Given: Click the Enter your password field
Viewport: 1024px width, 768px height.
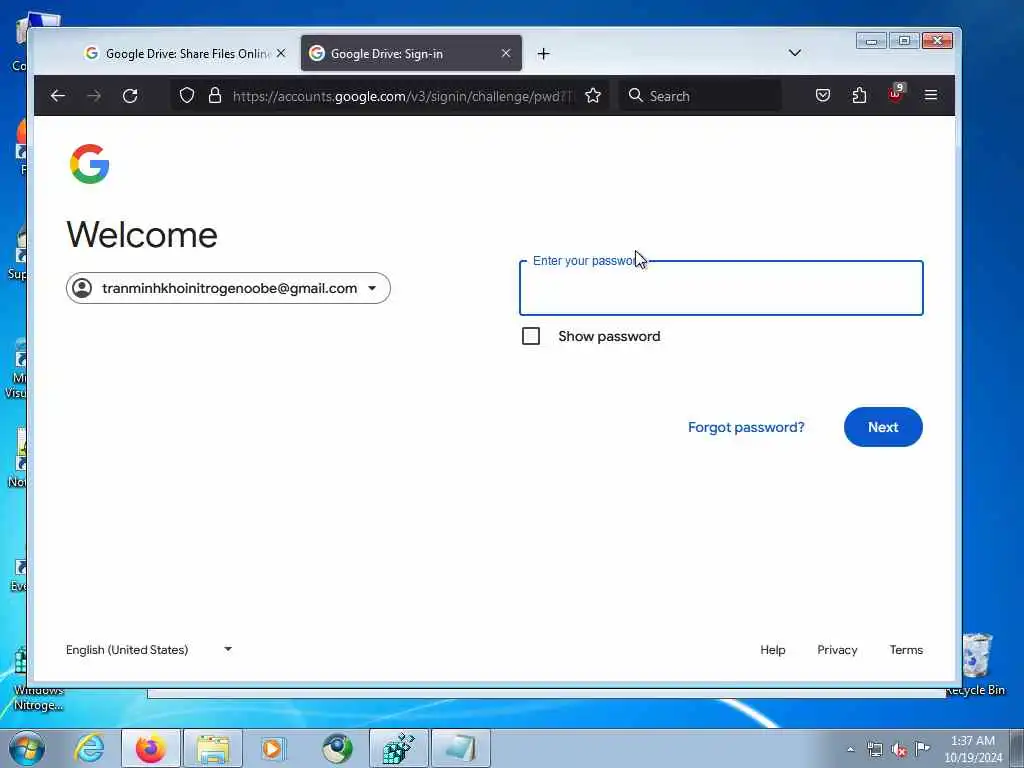Looking at the screenshot, I should point(721,288).
